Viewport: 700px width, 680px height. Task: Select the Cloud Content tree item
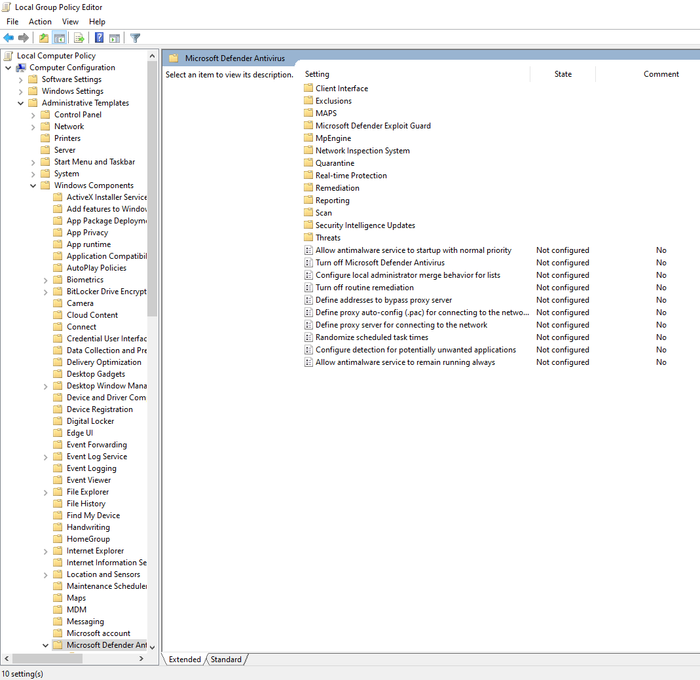[x=92, y=315]
